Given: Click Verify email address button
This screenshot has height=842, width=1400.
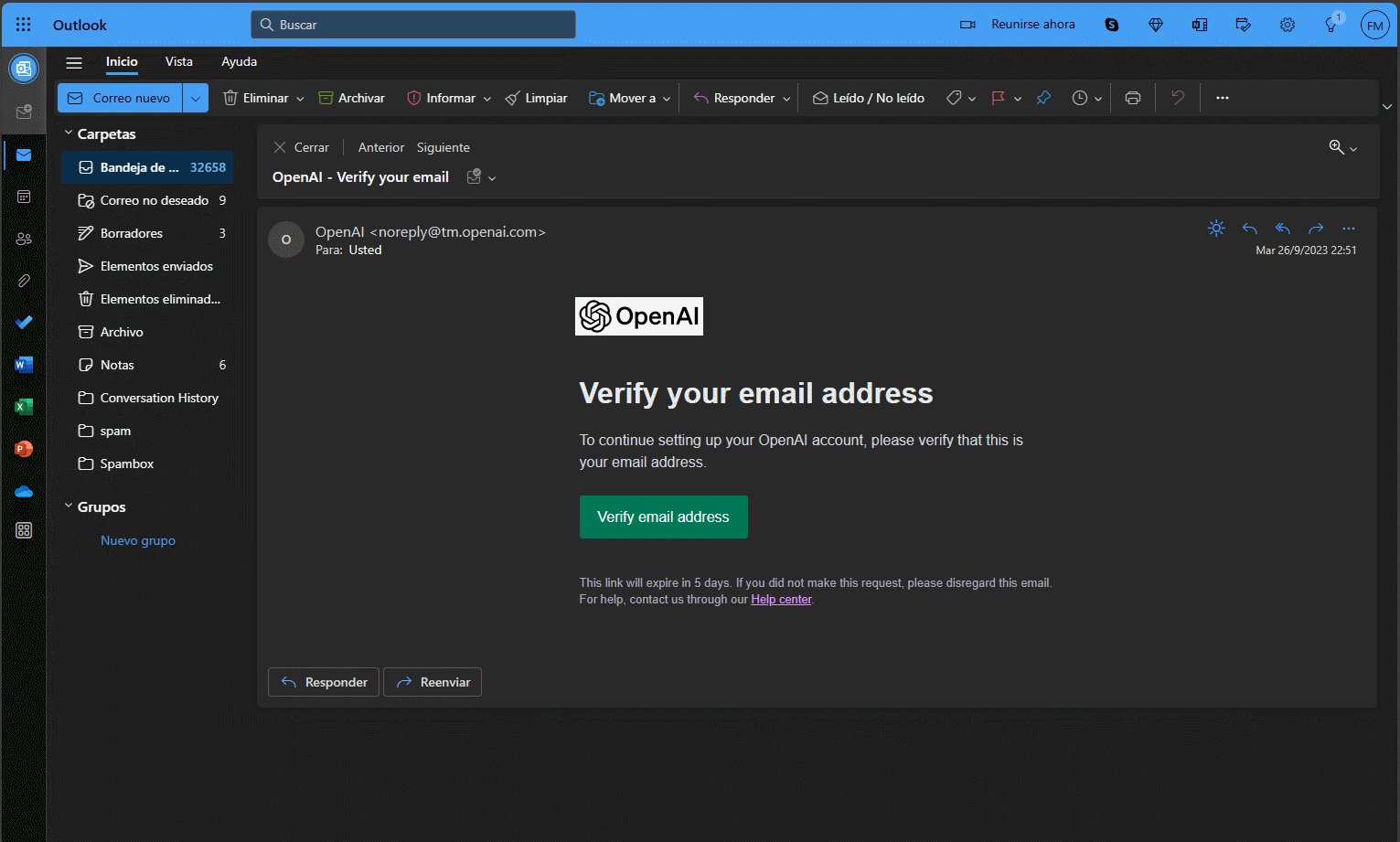Looking at the screenshot, I should pyautogui.click(x=664, y=517).
